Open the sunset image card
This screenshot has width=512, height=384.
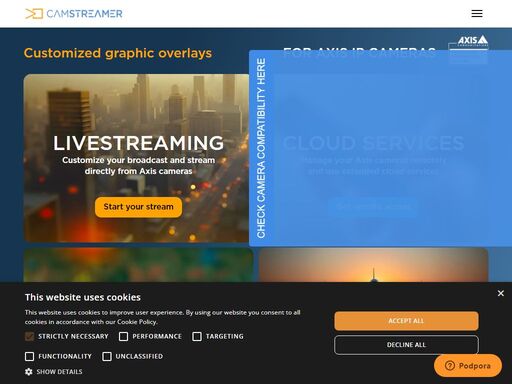(x=373, y=265)
